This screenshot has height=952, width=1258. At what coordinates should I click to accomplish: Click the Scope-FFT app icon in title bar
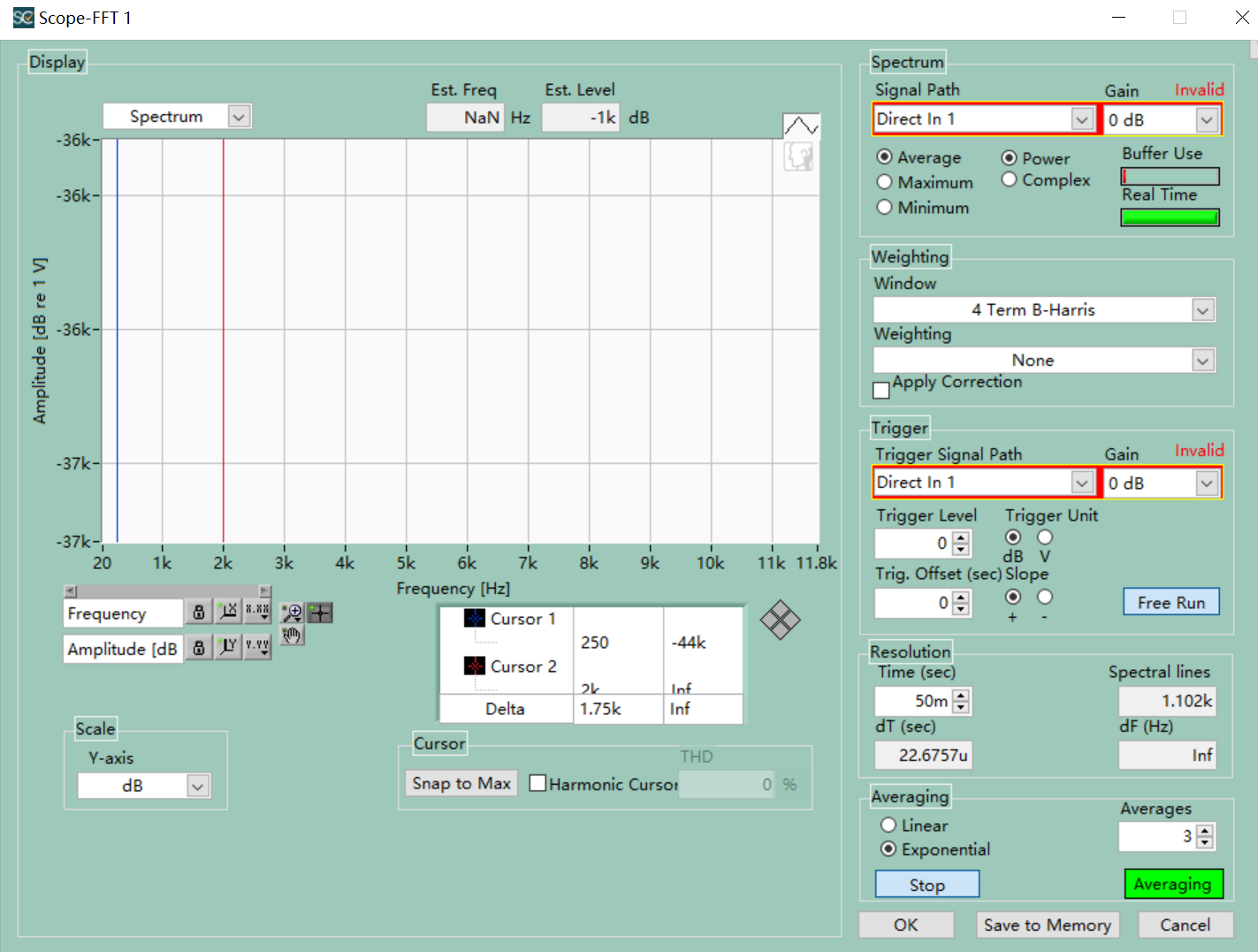click(23, 17)
